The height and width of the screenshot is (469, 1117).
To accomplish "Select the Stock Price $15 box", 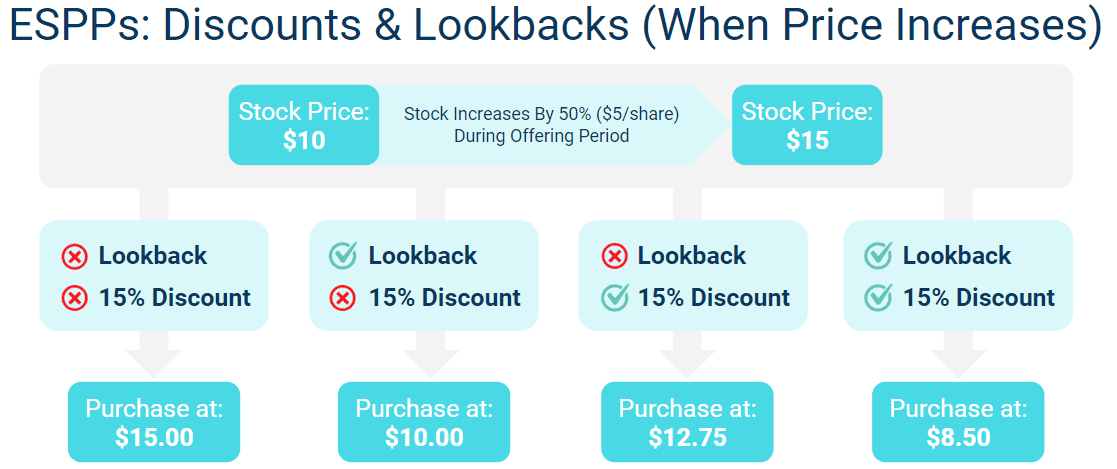I will (x=807, y=125).
